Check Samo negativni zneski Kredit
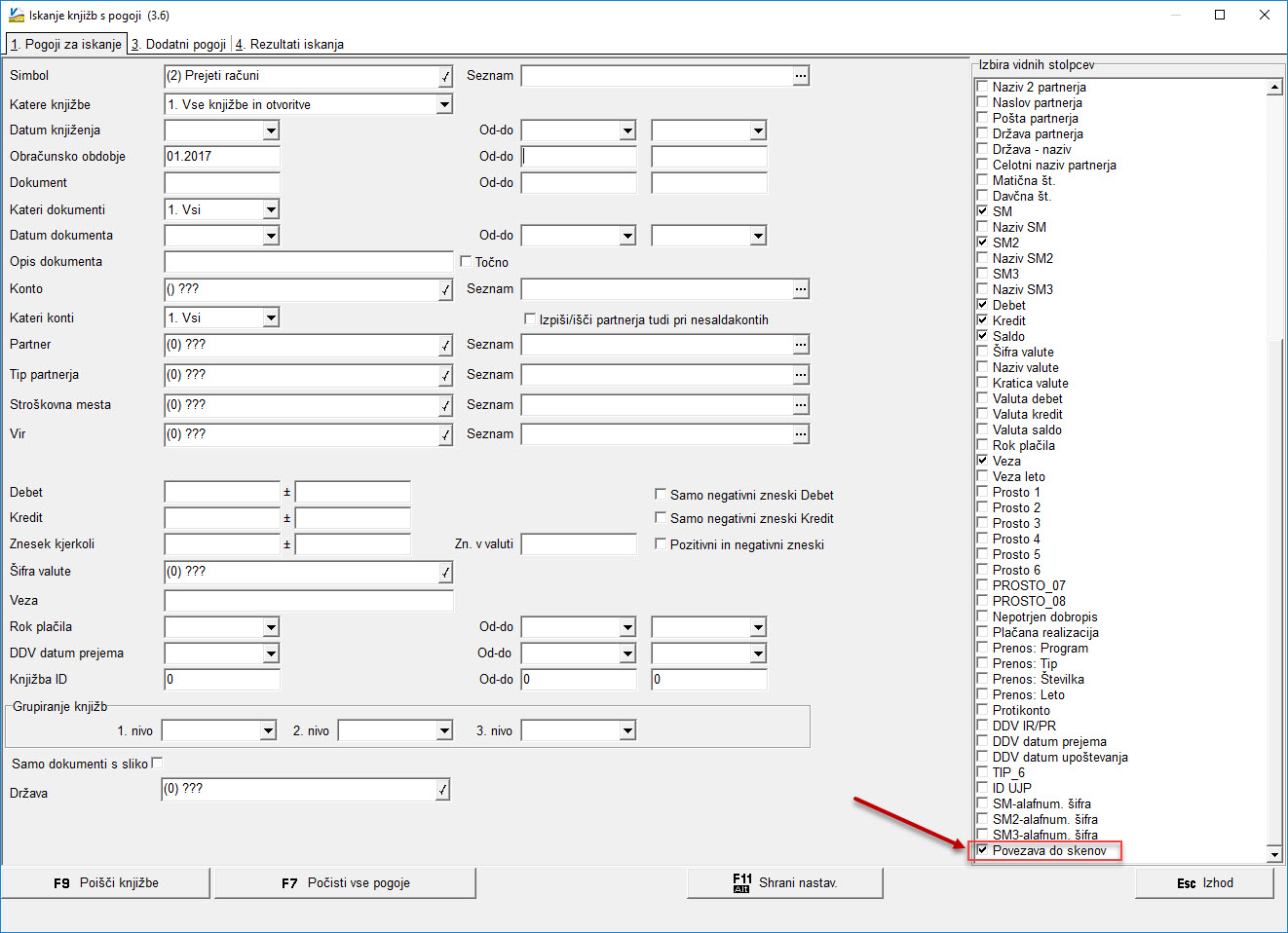The width and height of the screenshot is (1288, 933). pyautogui.click(x=661, y=517)
